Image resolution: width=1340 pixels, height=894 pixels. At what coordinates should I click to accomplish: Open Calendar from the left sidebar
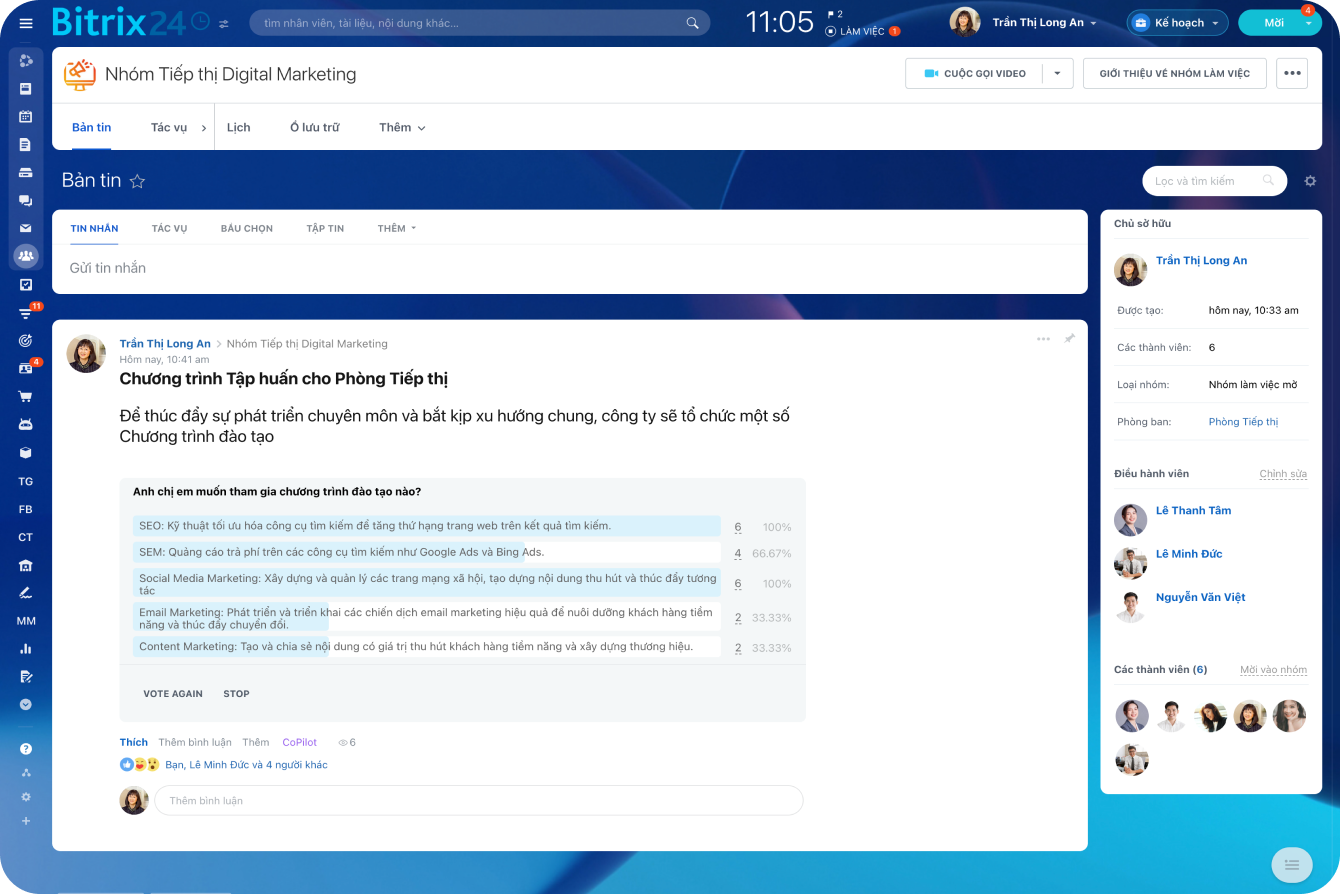[x=26, y=116]
